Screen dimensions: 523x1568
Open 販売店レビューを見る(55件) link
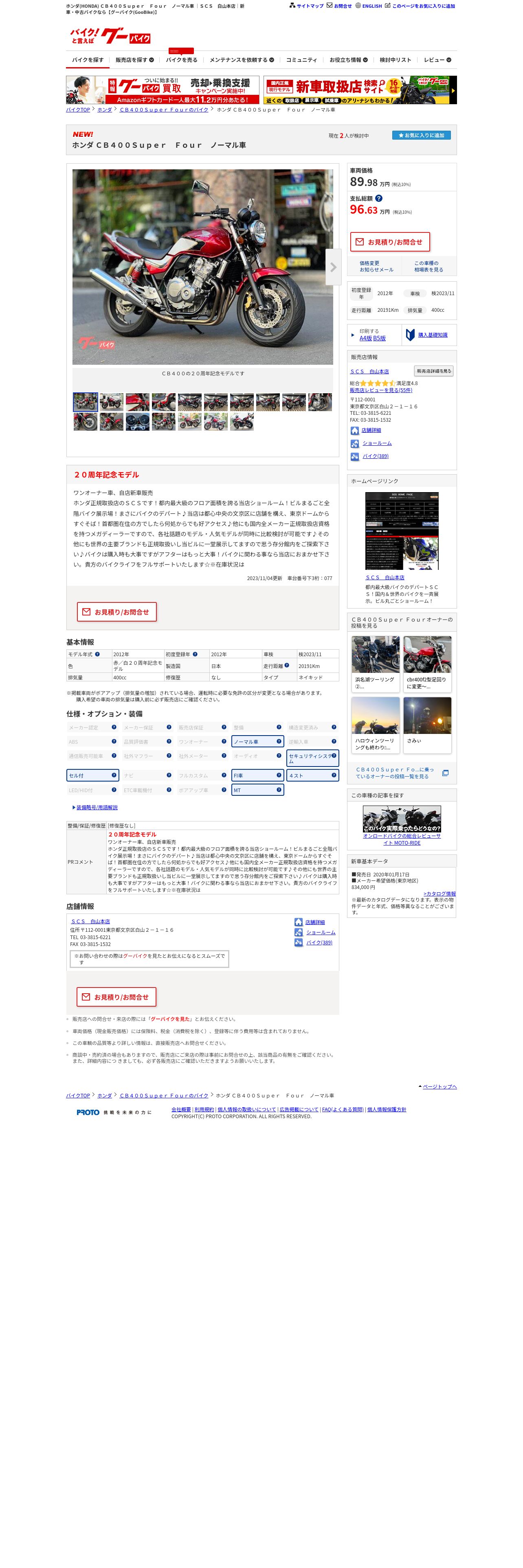pos(380,390)
